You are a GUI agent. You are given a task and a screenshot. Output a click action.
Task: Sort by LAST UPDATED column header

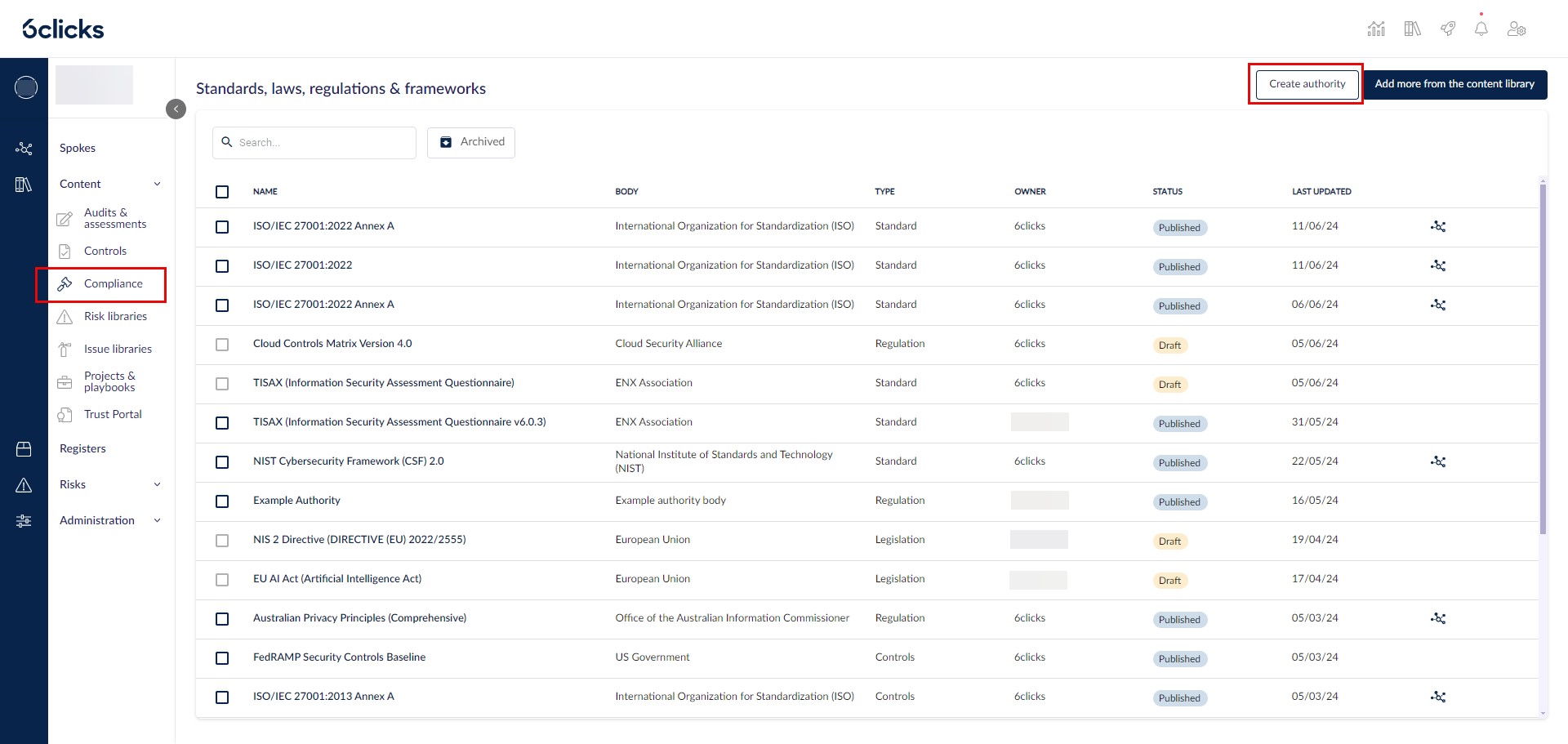(1321, 191)
